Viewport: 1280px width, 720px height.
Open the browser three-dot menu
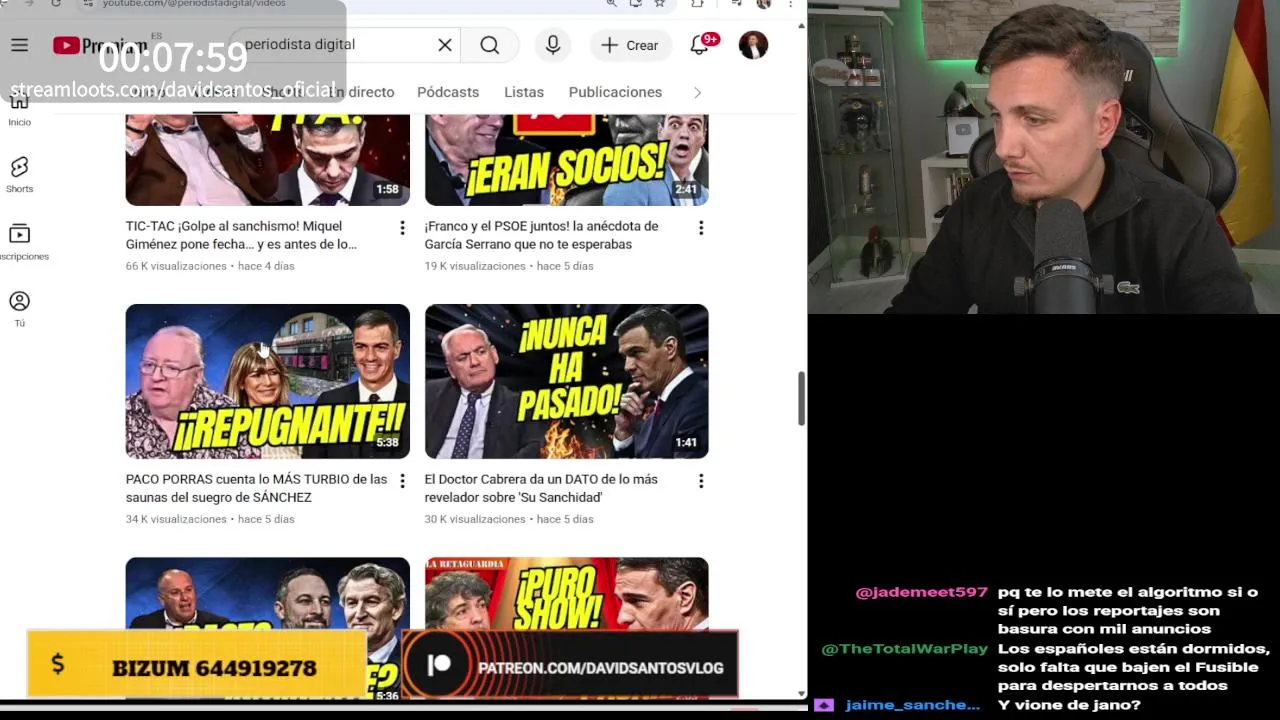point(790,4)
